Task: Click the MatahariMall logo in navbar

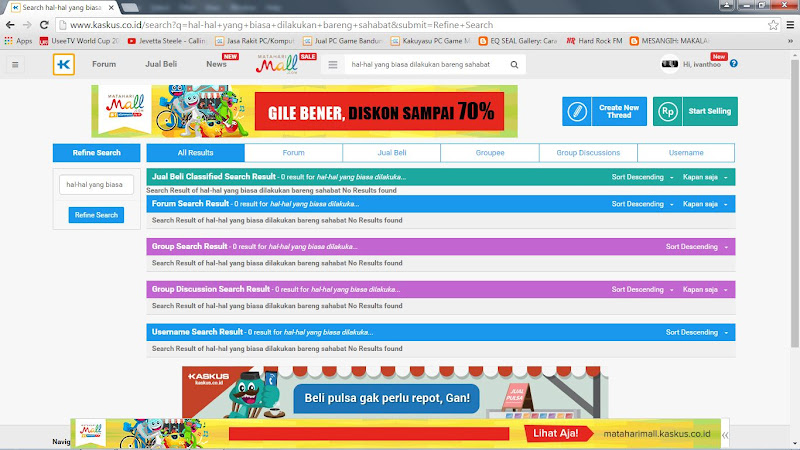Action: [x=277, y=65]
